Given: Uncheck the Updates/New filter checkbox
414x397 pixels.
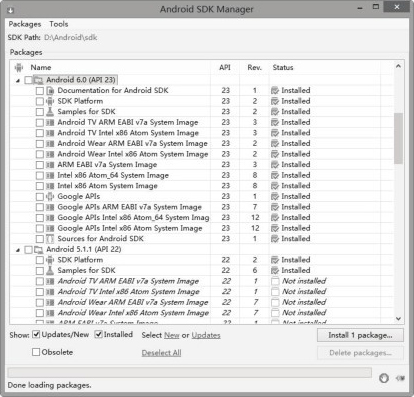Looking at the screenshot, I should coord(36,334).
